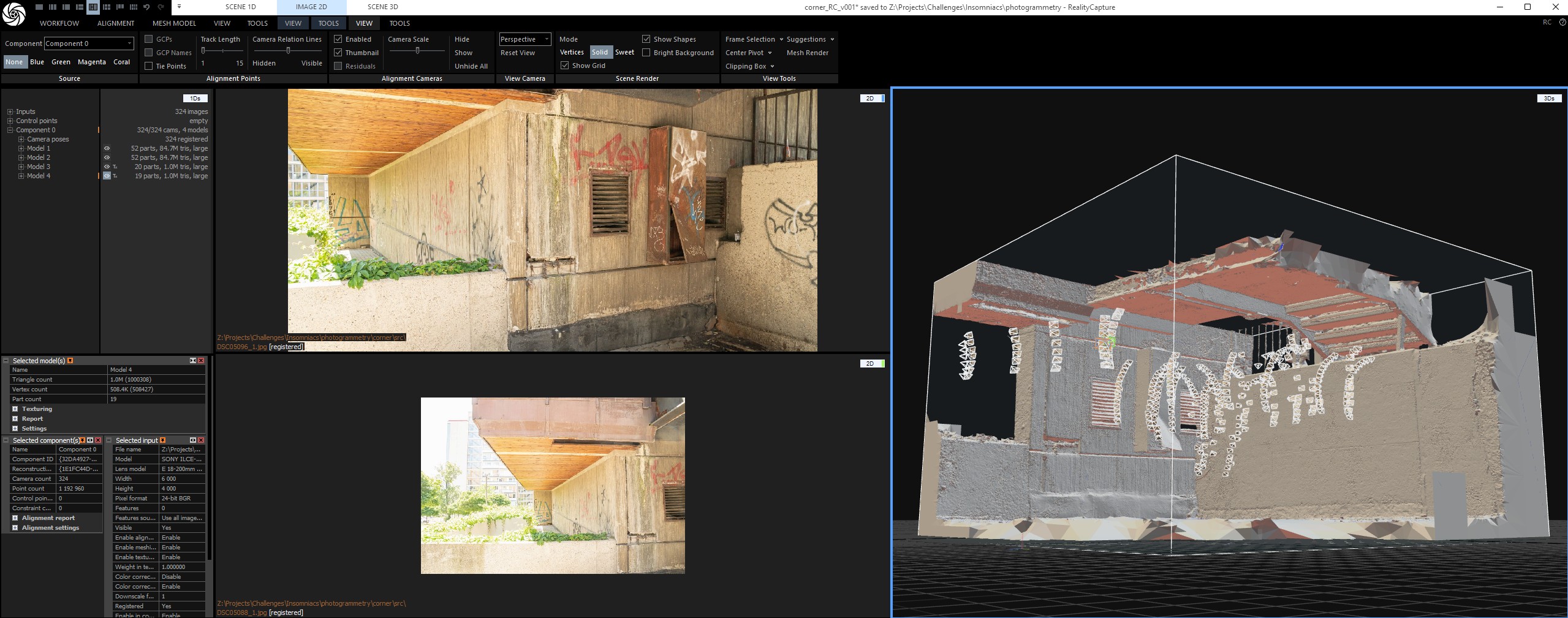Switch to the SCENE 3D tab

coord(382,7)
